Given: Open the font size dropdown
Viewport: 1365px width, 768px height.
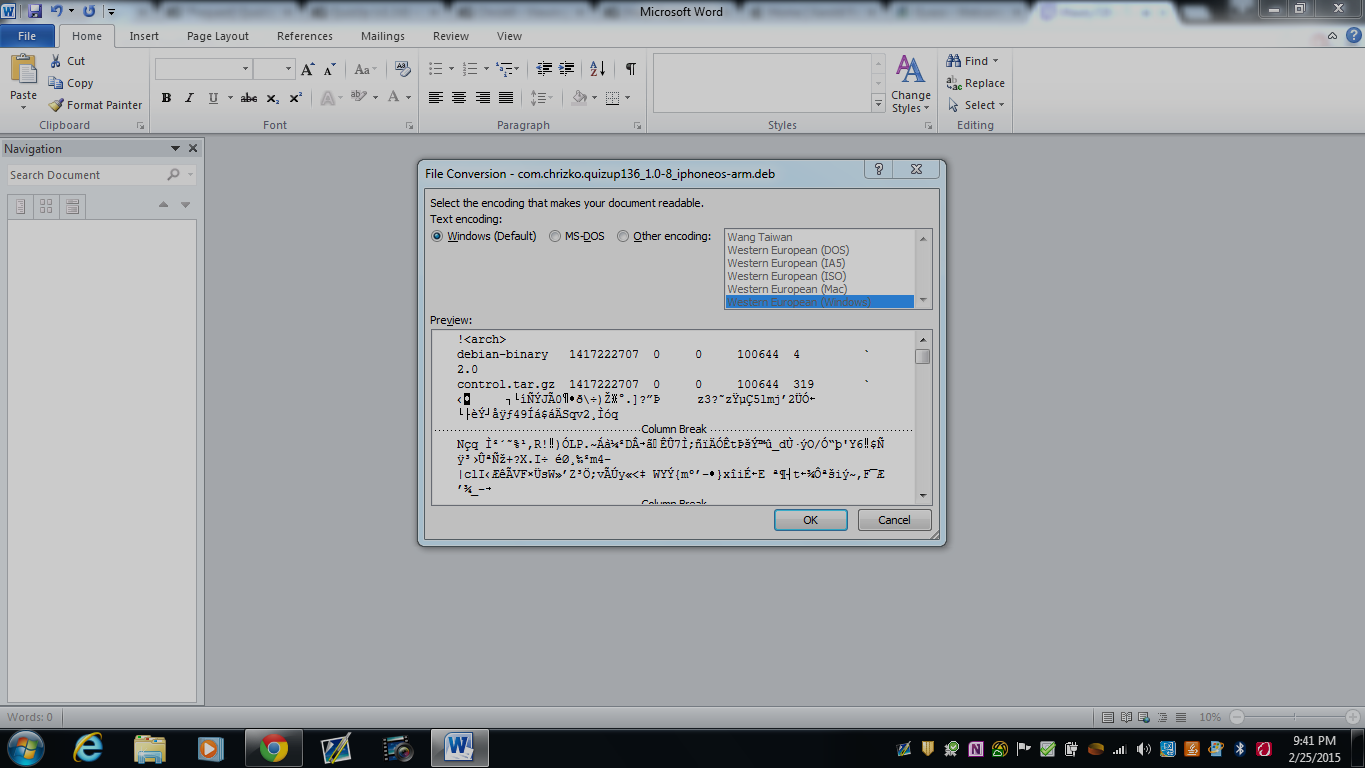Looking at the screenshot, I should [x=289, y=69].
